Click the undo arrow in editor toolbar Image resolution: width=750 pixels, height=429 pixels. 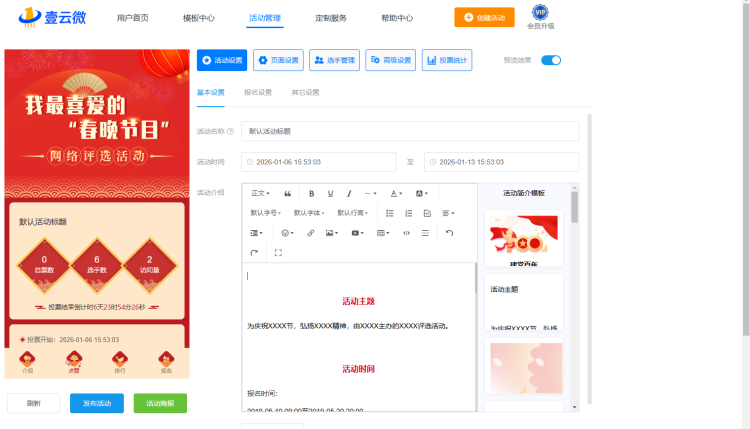449,233
